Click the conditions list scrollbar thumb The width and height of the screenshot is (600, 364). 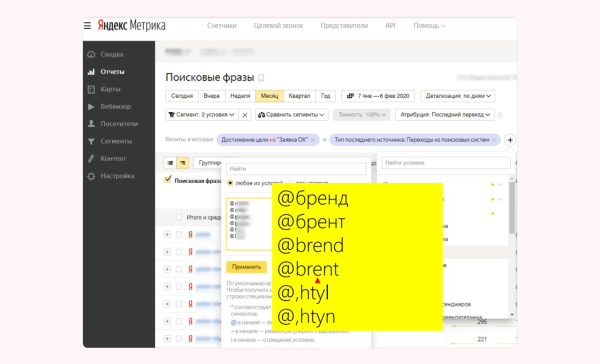[512, 207]
